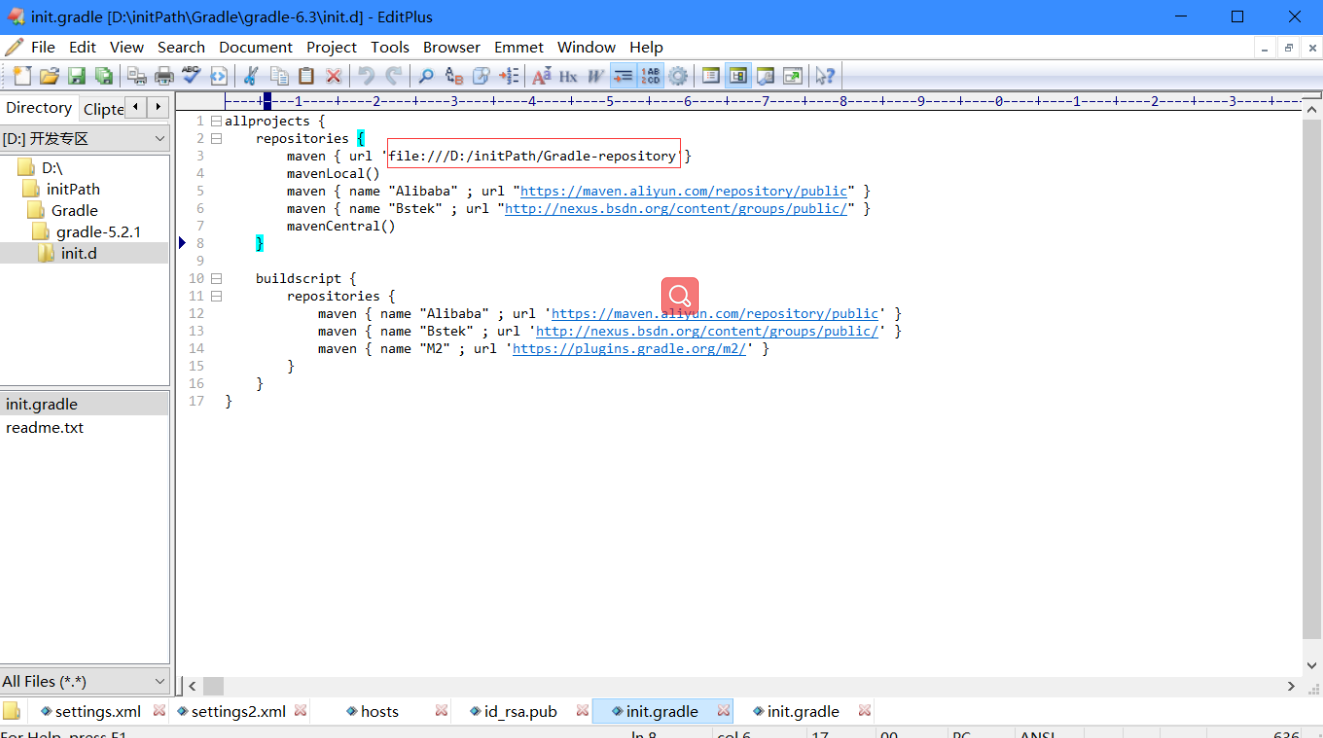Image resolution: width=1323 pixels, height=738 pixels.
Task: Click the context help arrow-question icon
Action: point(825,76)
